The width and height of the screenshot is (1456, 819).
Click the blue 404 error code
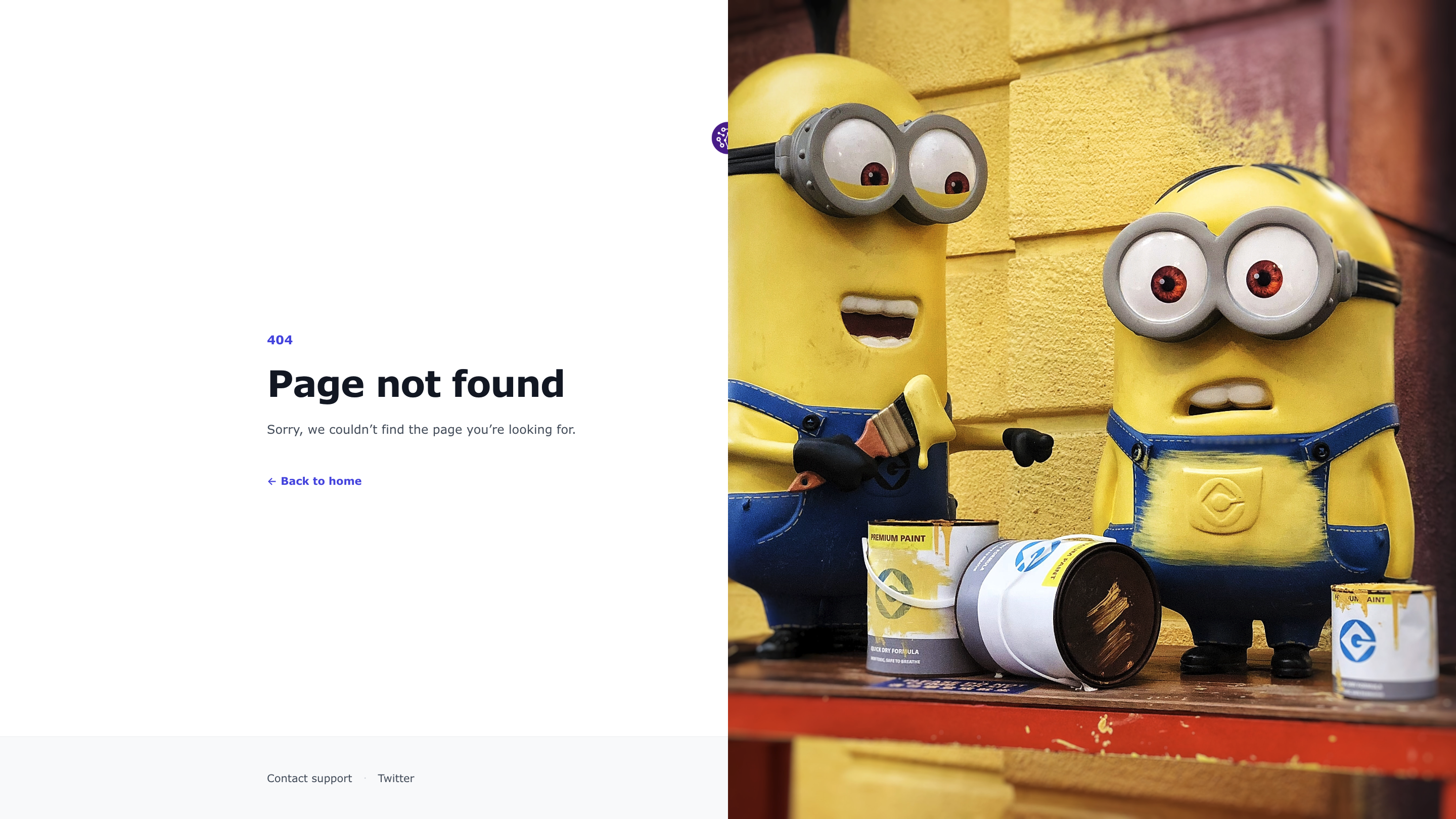280,340
